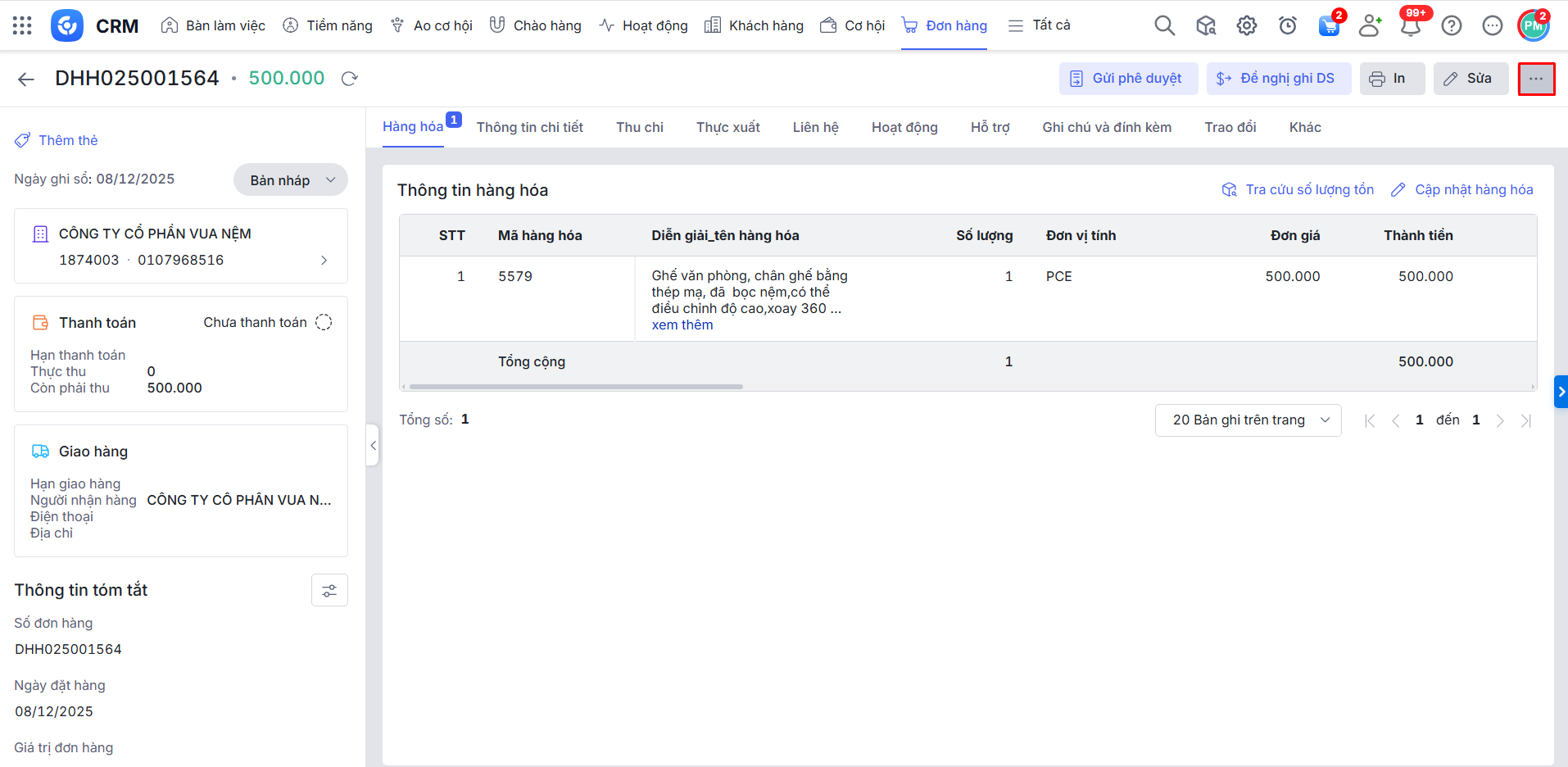Open the apps grid launcher
Image resolution: width=1568 pixels, height=767 pixels.
tap(22, 25)
